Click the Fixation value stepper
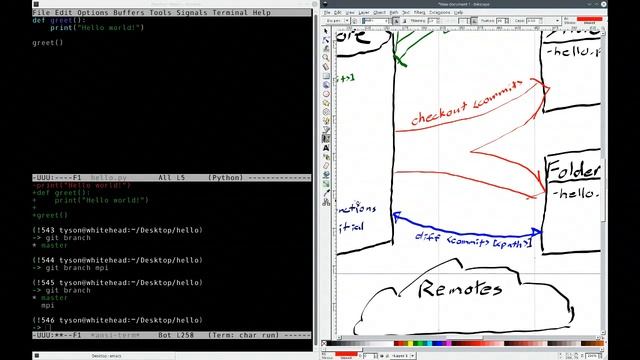 [507, 21]
